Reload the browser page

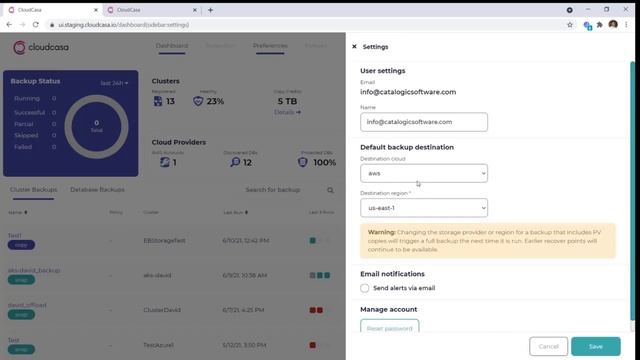(36, 24)
